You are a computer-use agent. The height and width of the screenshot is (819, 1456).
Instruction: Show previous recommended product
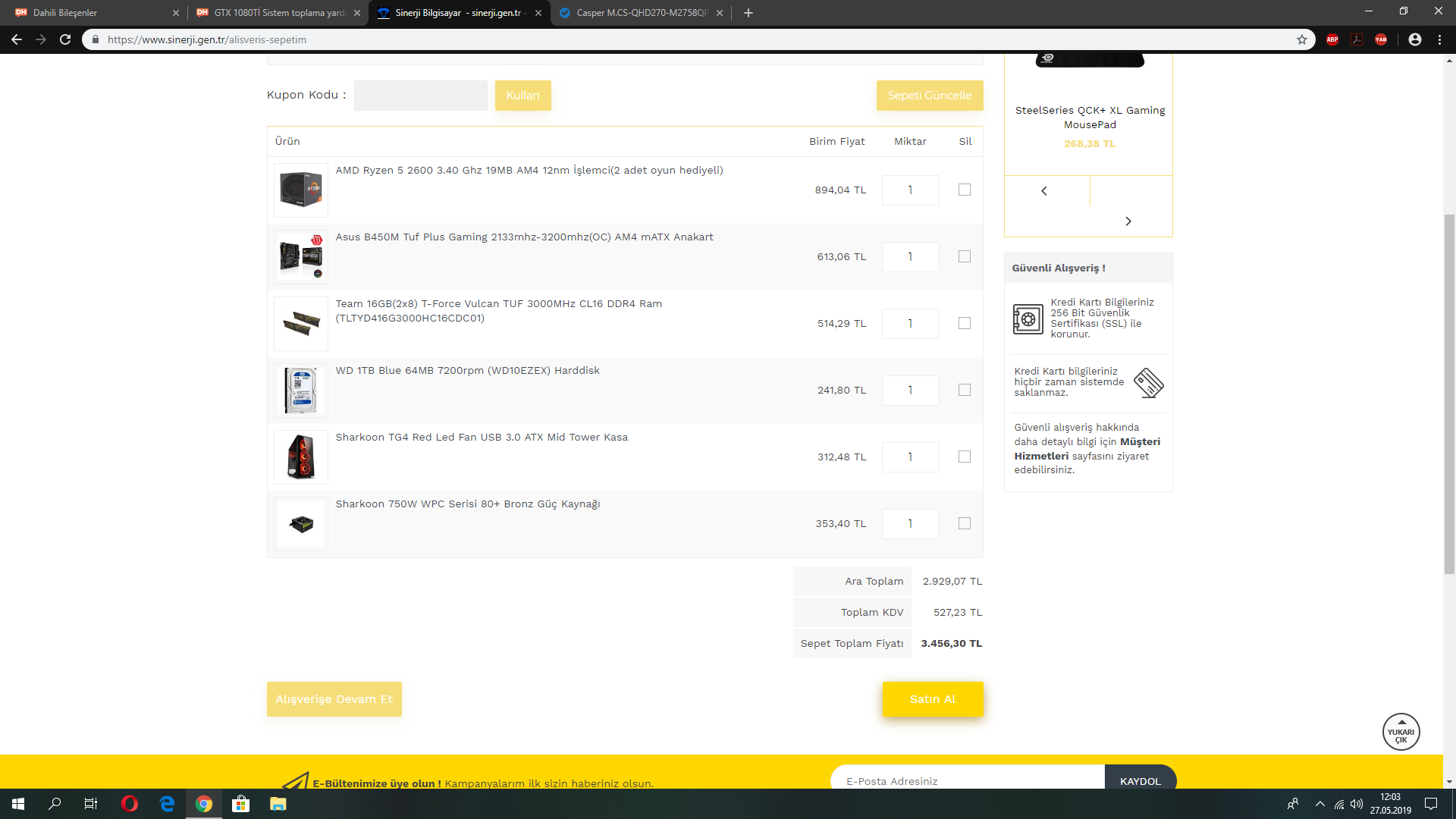click(x=1044, y=191)
